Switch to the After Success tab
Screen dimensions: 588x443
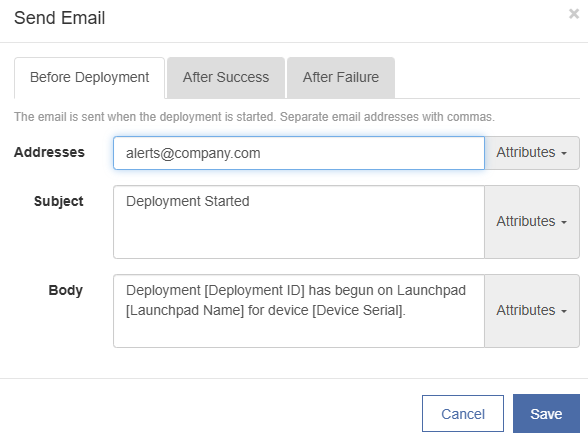coord(226,78)
